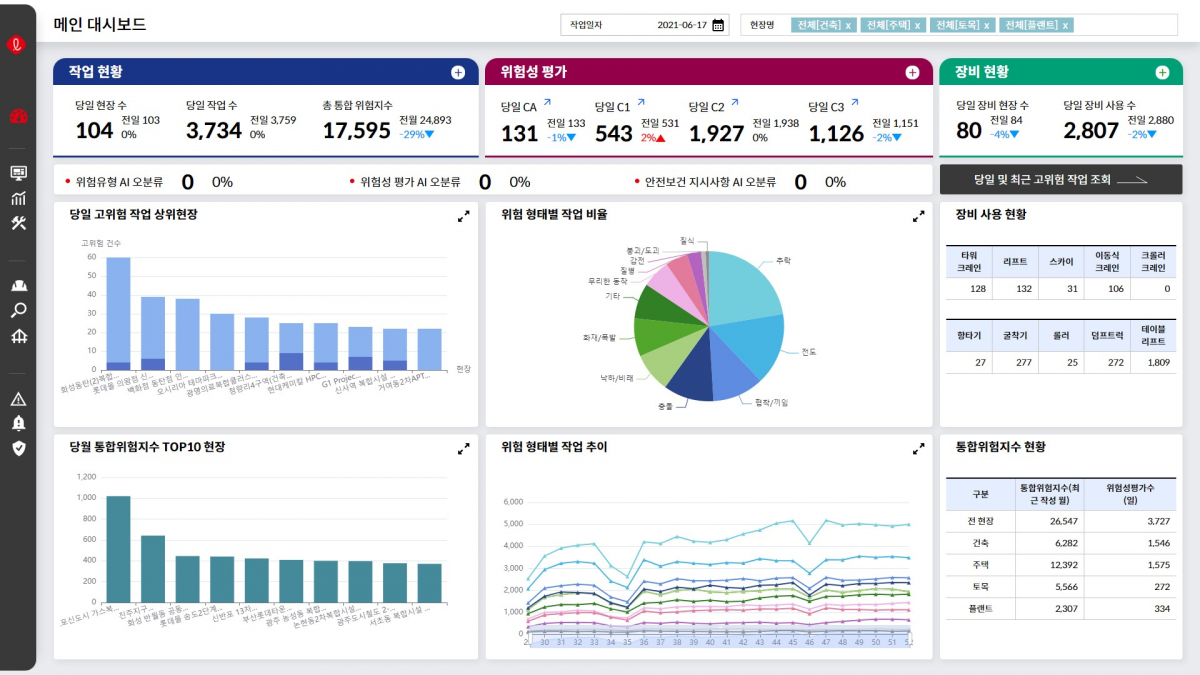
Task: Expand the 위험성 평가 panel with plus button
Action: click(x=912, y=72)
